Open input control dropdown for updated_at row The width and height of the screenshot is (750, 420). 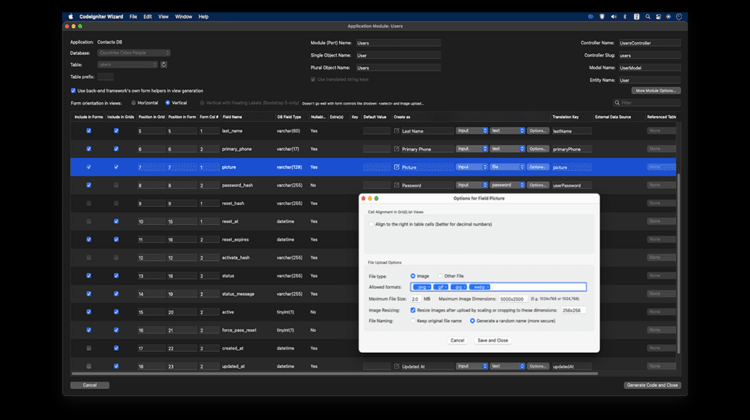click(x=472, y=366)
